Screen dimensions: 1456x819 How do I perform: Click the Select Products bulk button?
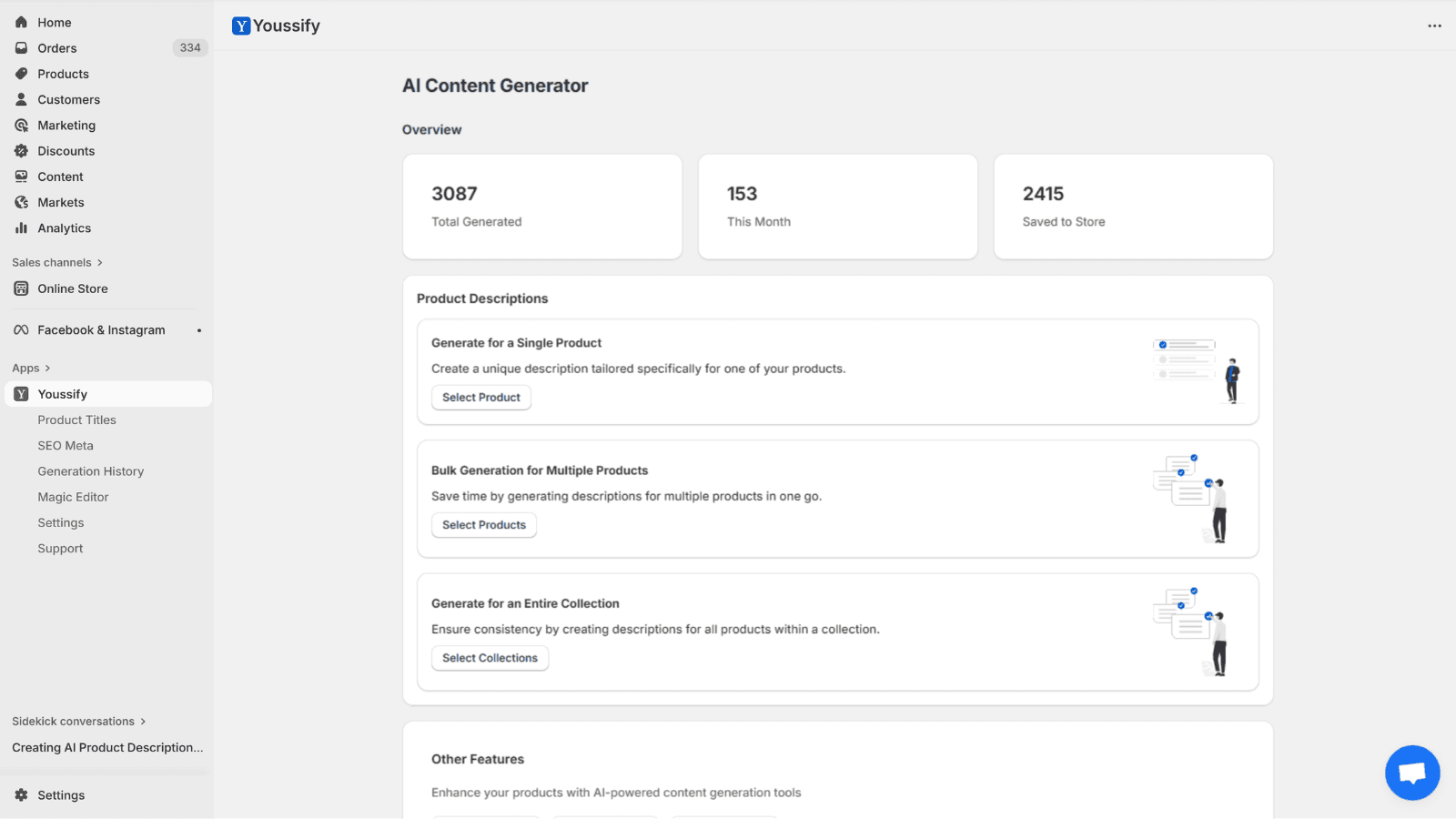click(483, 525)
